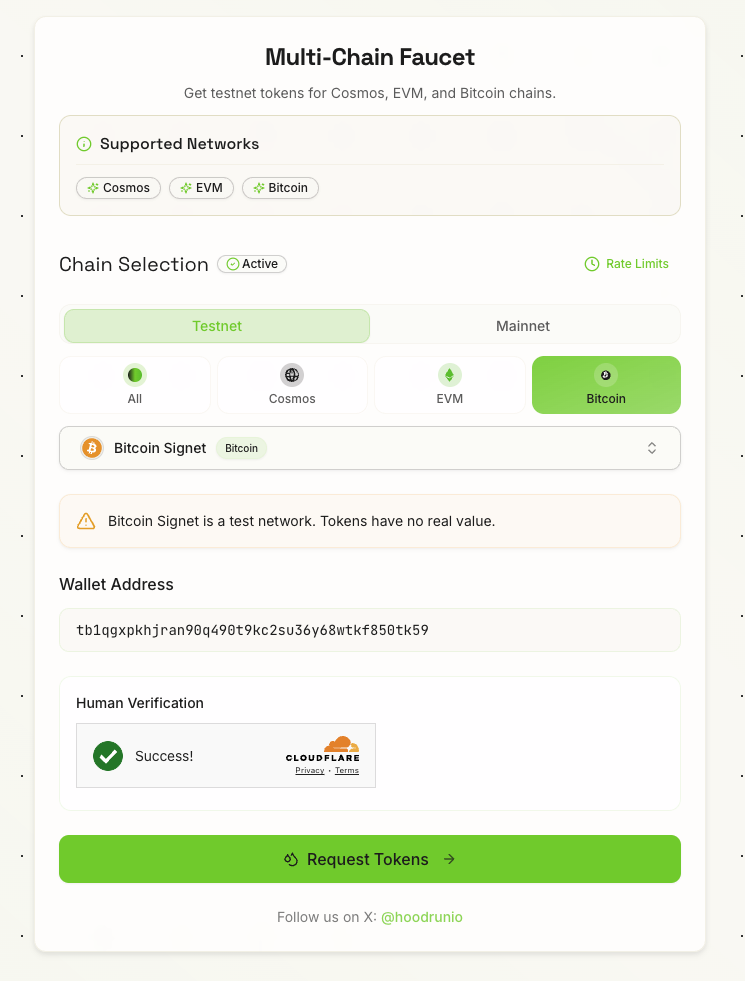
Task: Open the Bitcoin Signet network dropdown
Action: pyautogui.click(x=370, y=448)
